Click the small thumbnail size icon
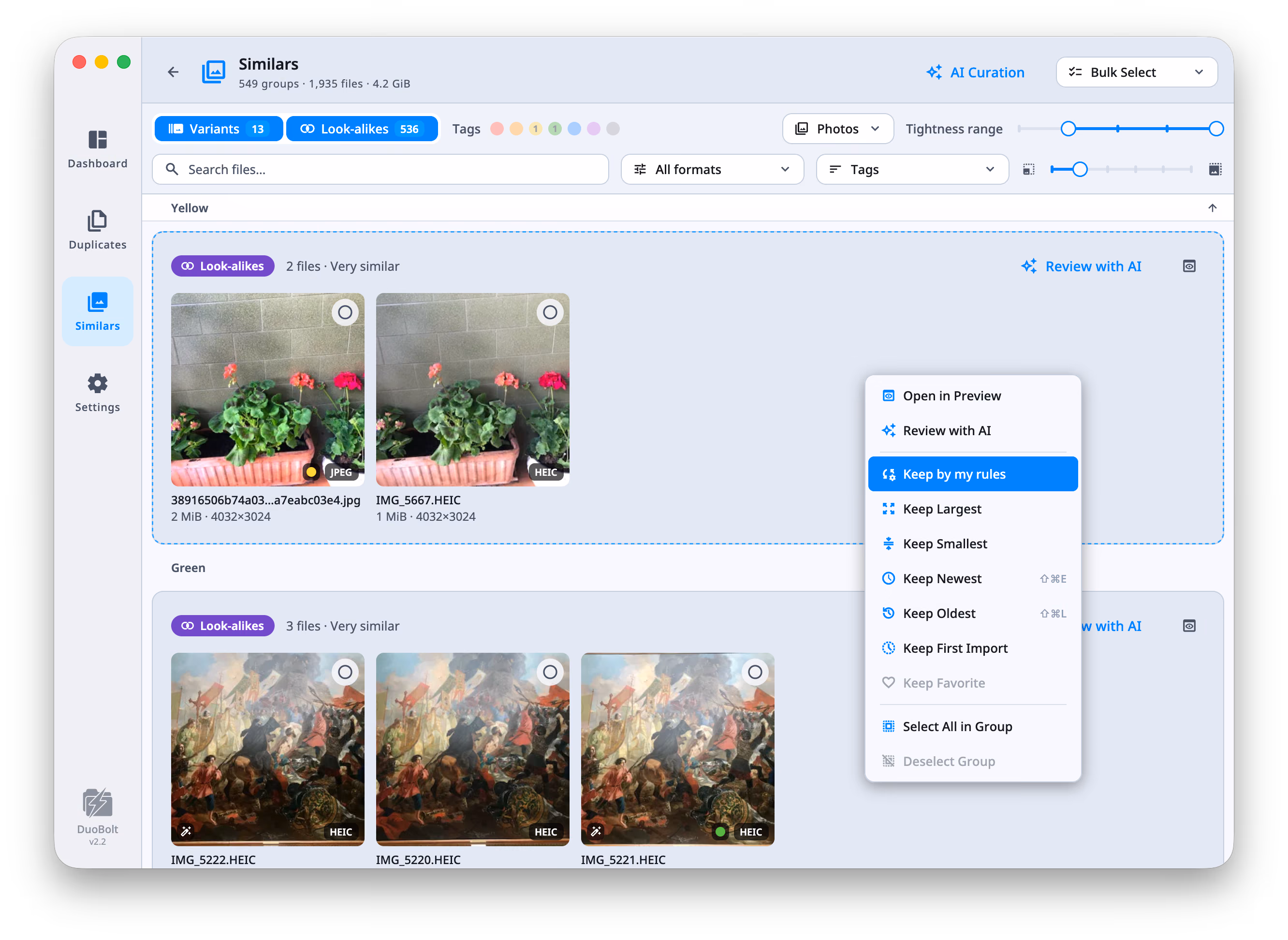 tap(1028, 169)
